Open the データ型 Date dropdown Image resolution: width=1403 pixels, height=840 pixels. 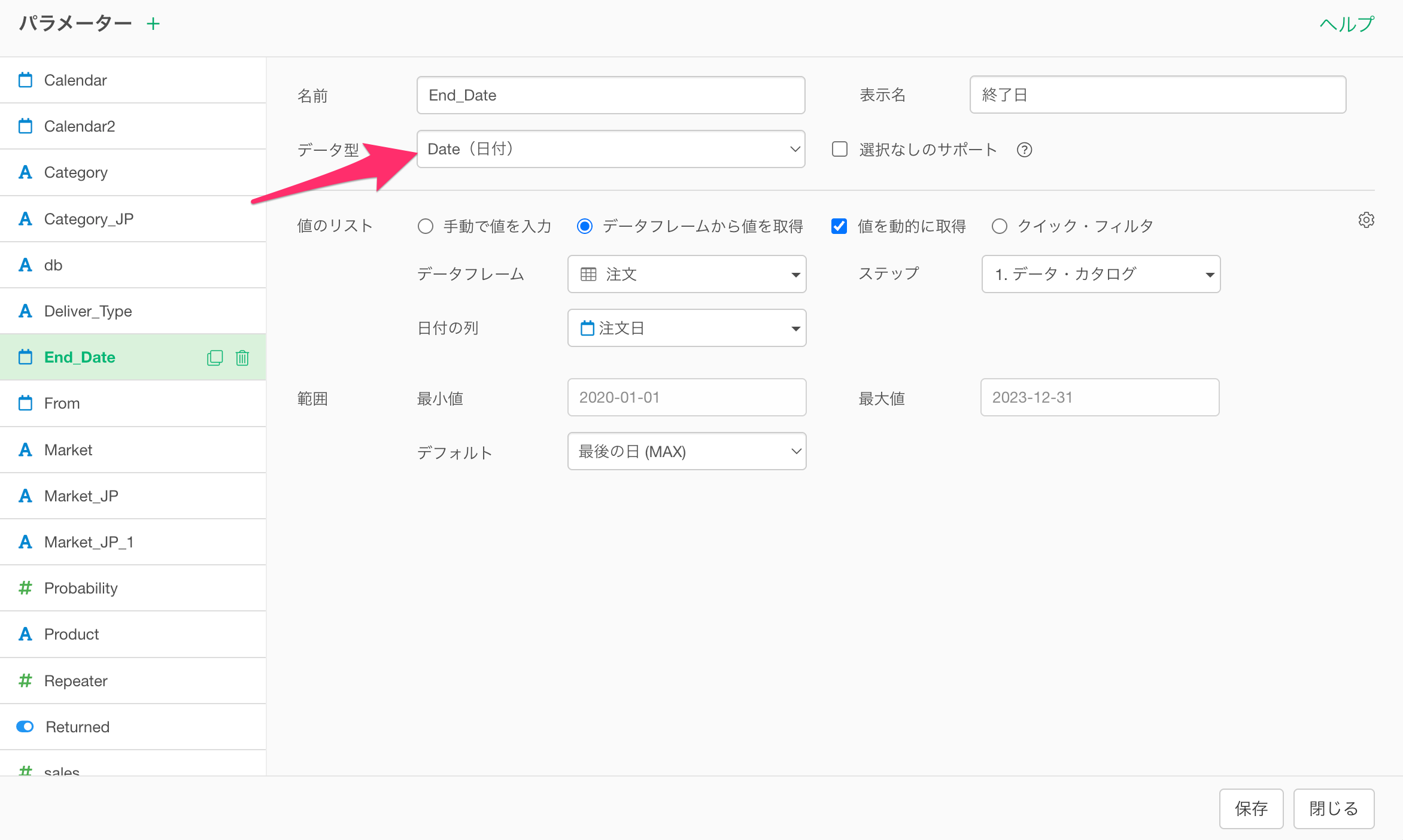point(611,149)
